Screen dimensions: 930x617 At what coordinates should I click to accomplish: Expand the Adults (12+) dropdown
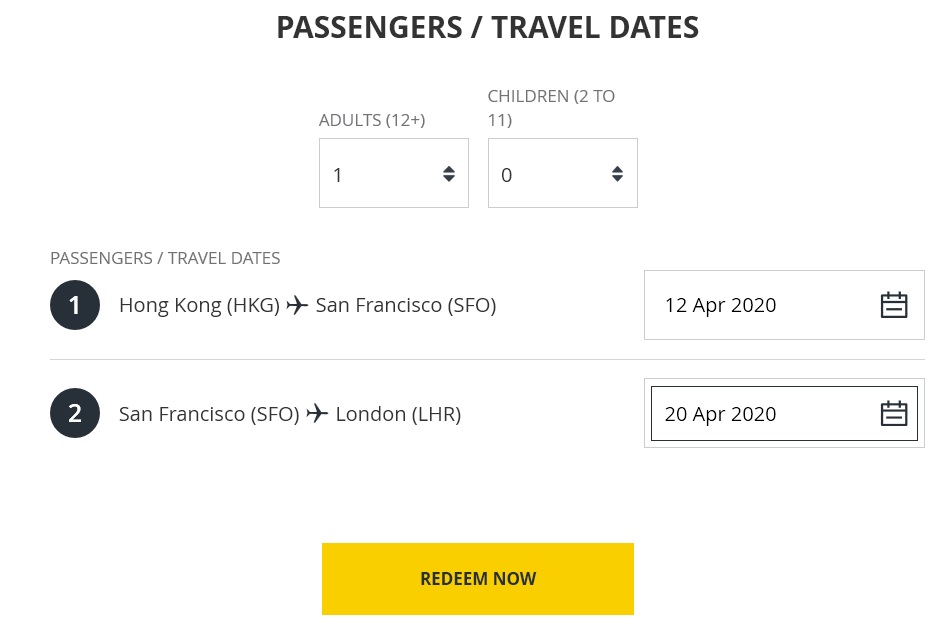point(380,174)
